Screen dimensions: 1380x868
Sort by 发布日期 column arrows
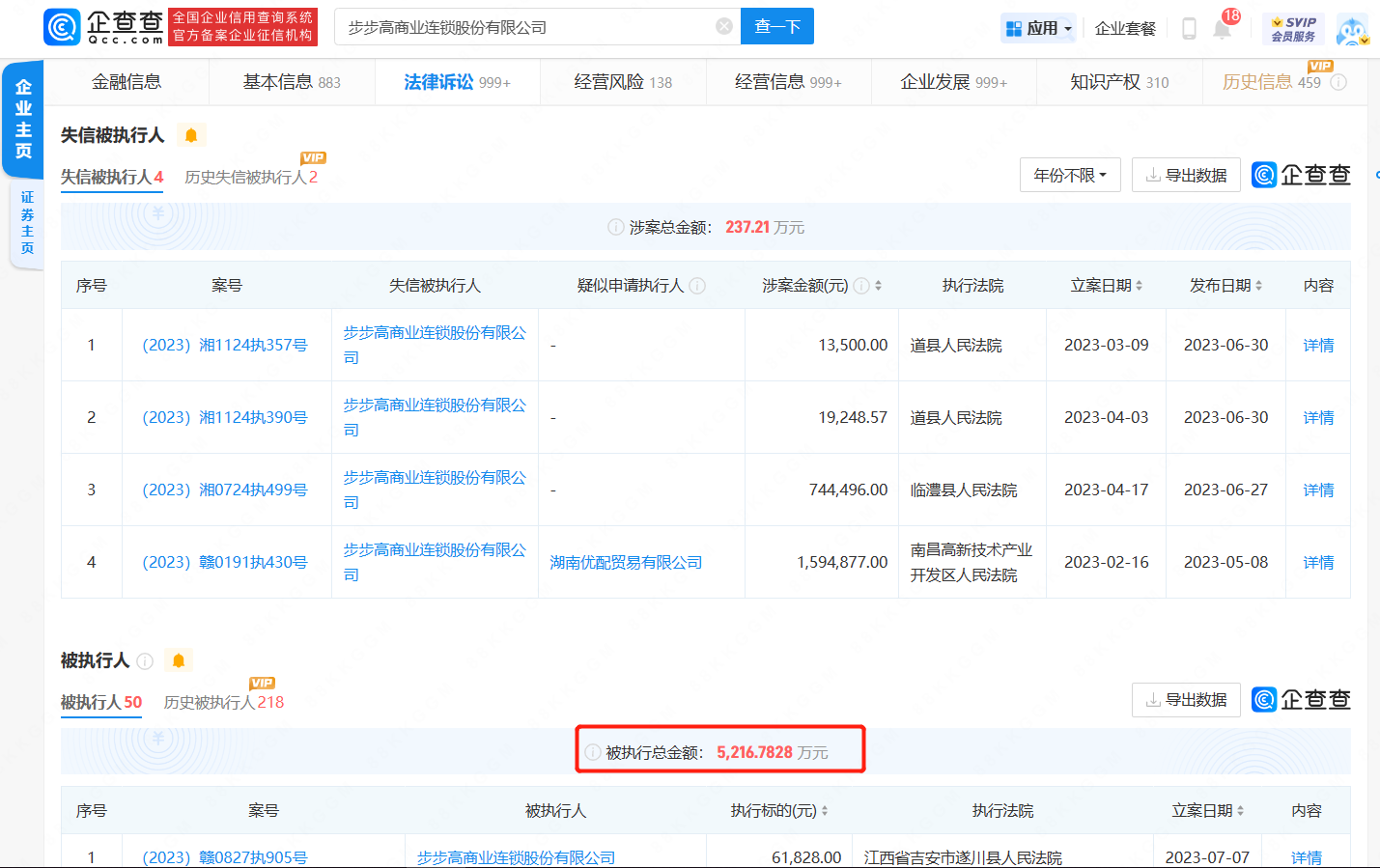coord(1258,286)
